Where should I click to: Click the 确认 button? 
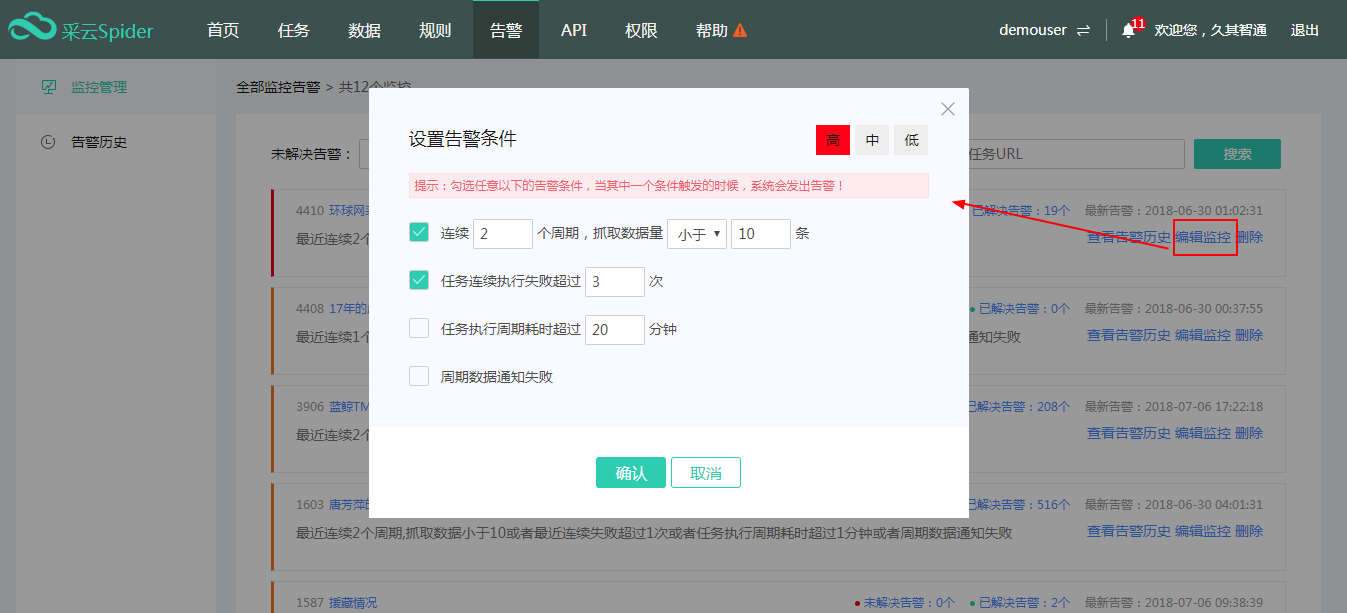point(631,473)
